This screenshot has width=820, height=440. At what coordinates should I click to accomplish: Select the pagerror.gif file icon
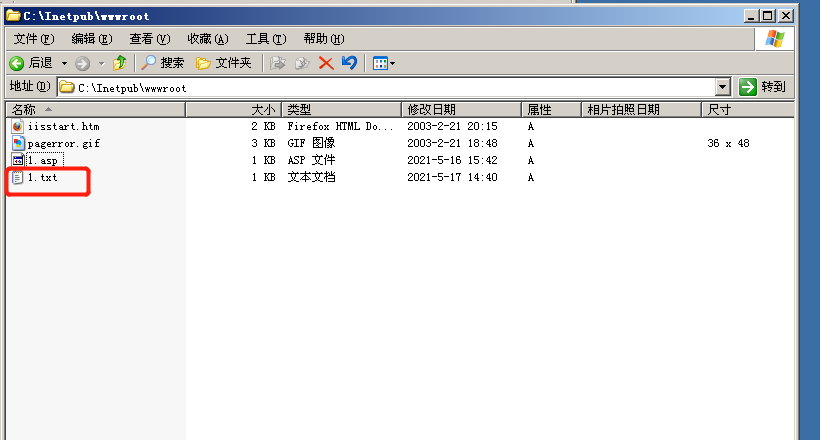(18, 143)
